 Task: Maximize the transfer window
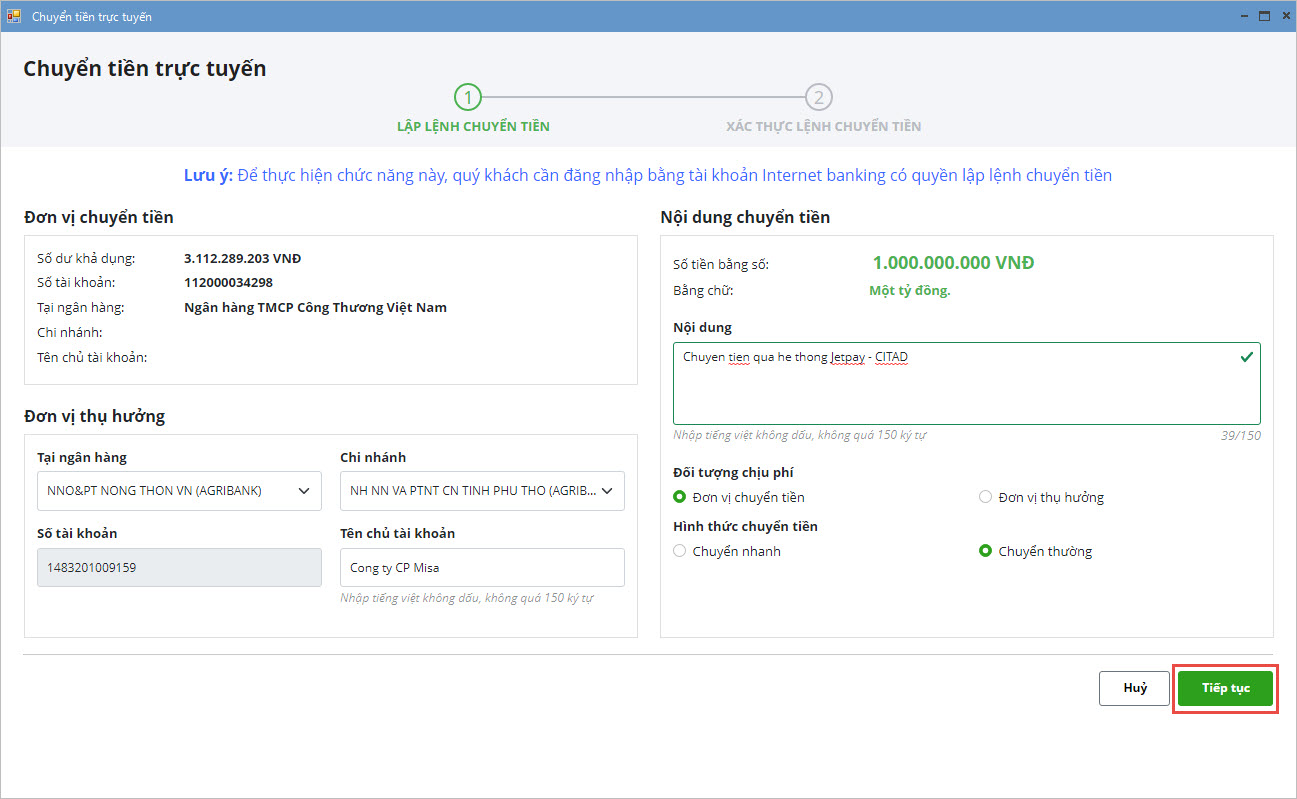tap(1264, 16)
